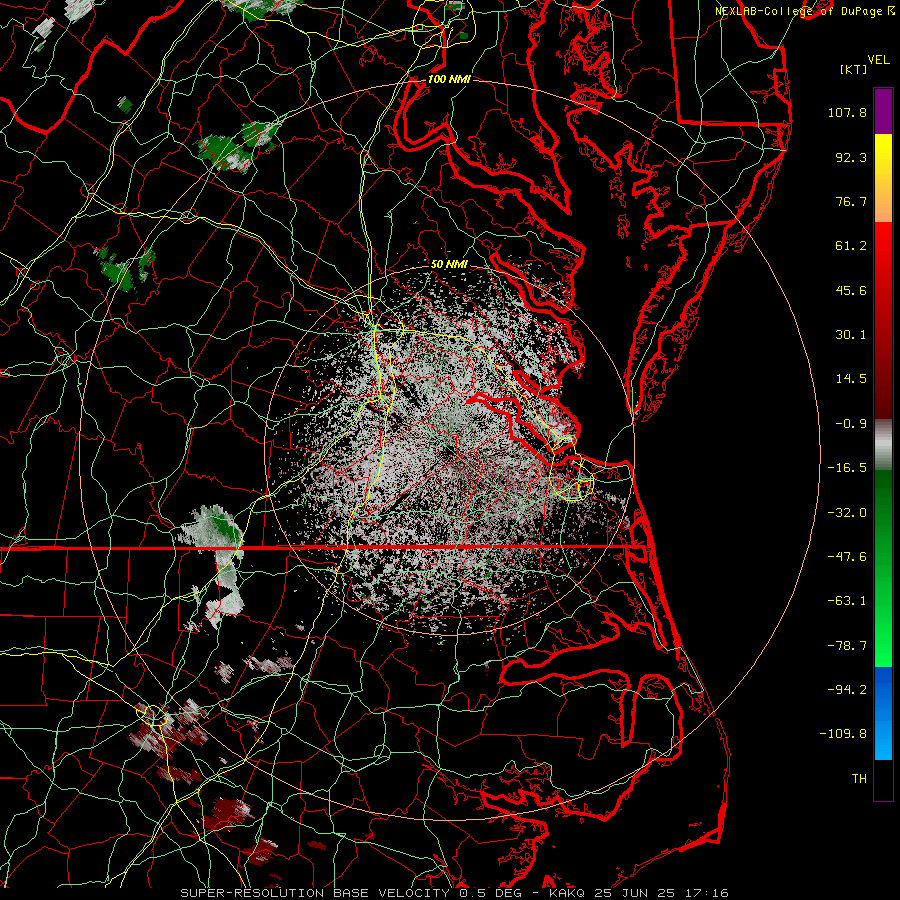Click the 25 JUN 25 17:16 timestamp
The image size is (900, 900).
click(662, 893)
